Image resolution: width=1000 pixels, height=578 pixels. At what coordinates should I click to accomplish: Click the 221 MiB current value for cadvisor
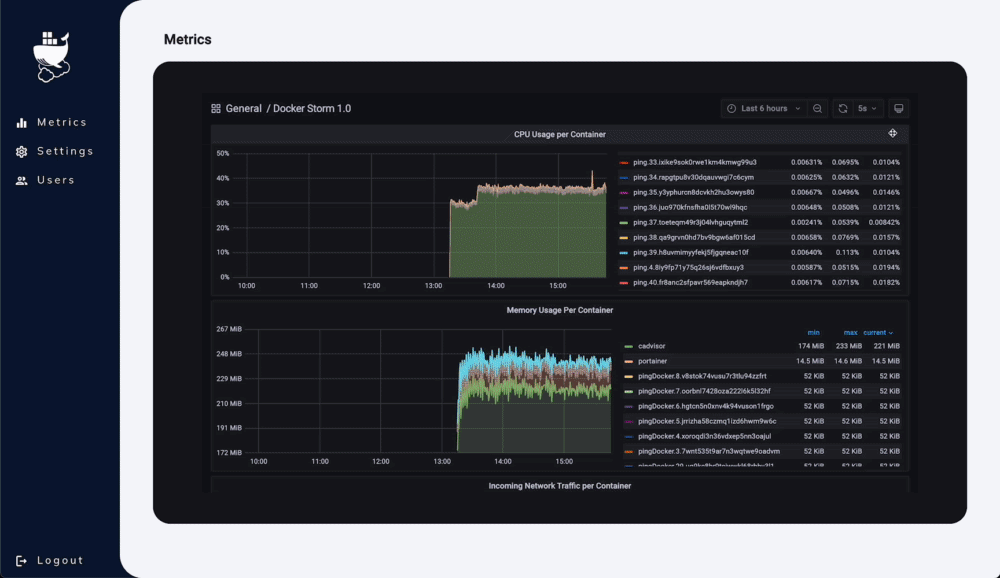coord(886,346)
